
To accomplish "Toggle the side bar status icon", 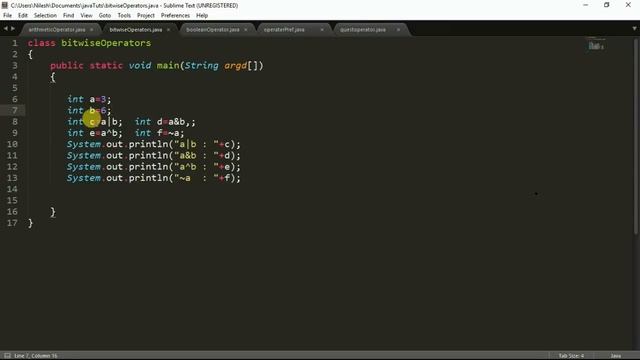I will [x=7, y=356].
